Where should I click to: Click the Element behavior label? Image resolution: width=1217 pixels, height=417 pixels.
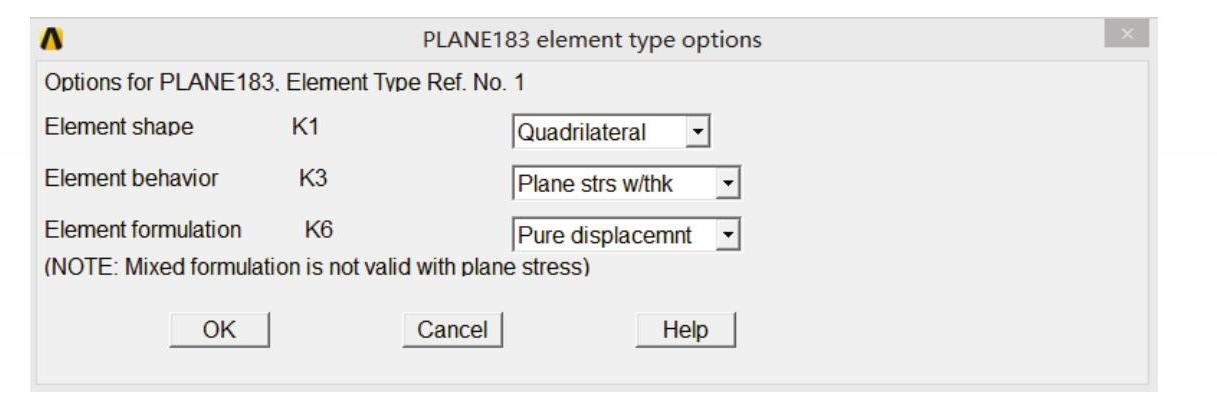(132, 178)
